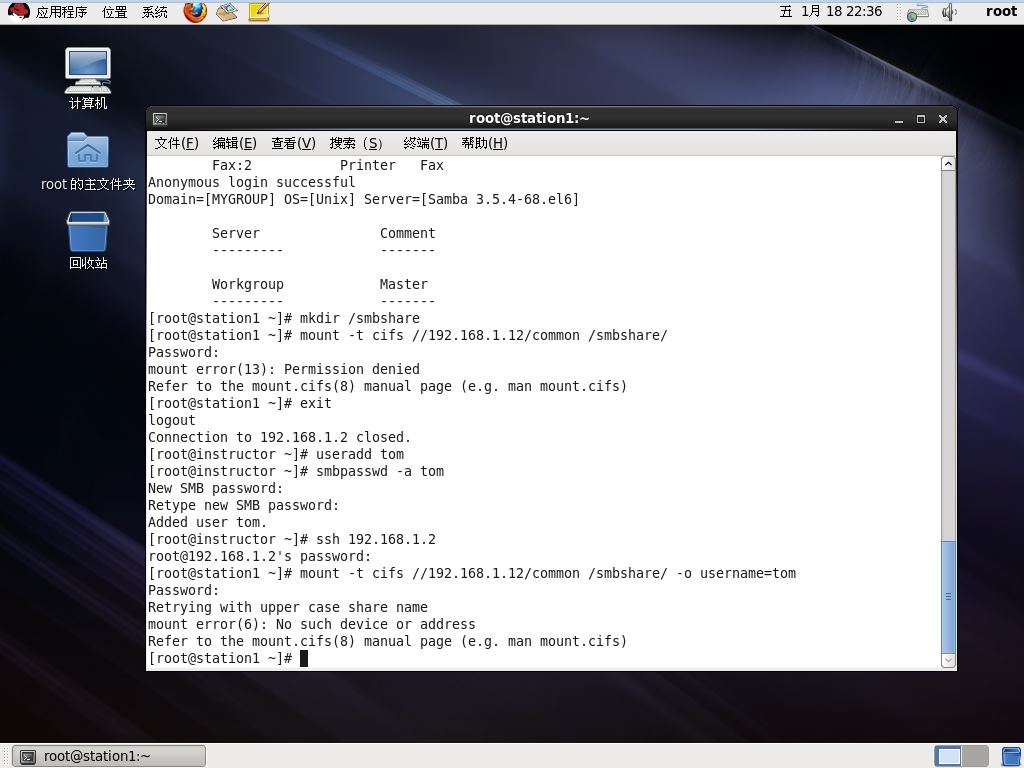Screen dimensions: 1024x768
Task: Switch to the second workspace in the switcher
Action: coord(975,756)
